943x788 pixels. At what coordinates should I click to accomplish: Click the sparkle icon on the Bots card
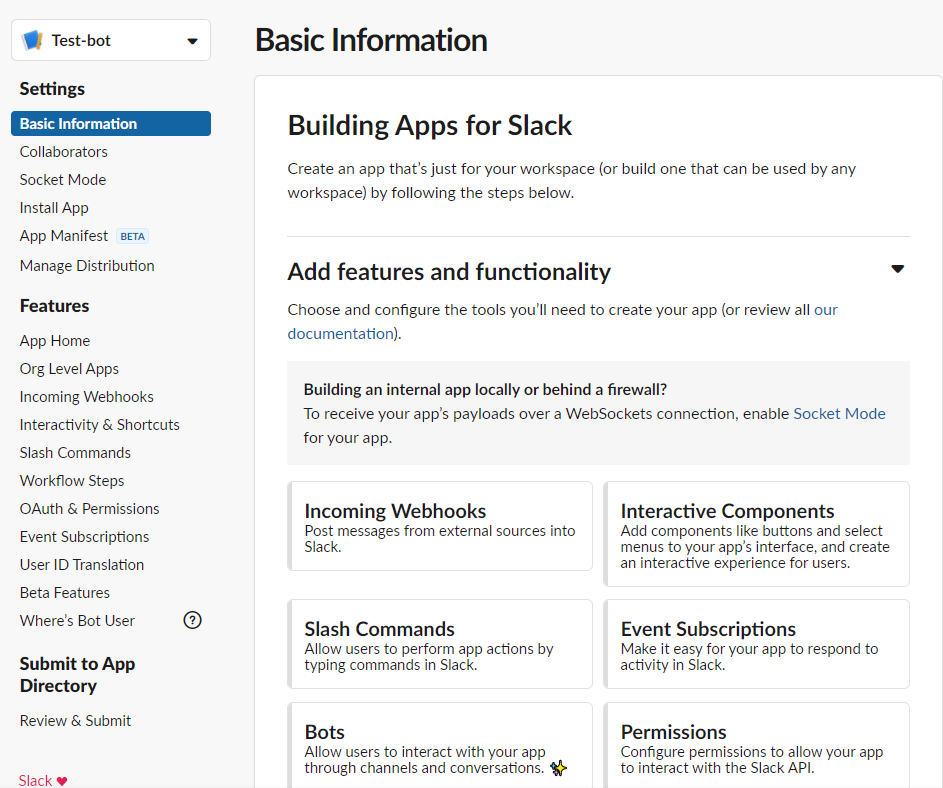point(559,768)
